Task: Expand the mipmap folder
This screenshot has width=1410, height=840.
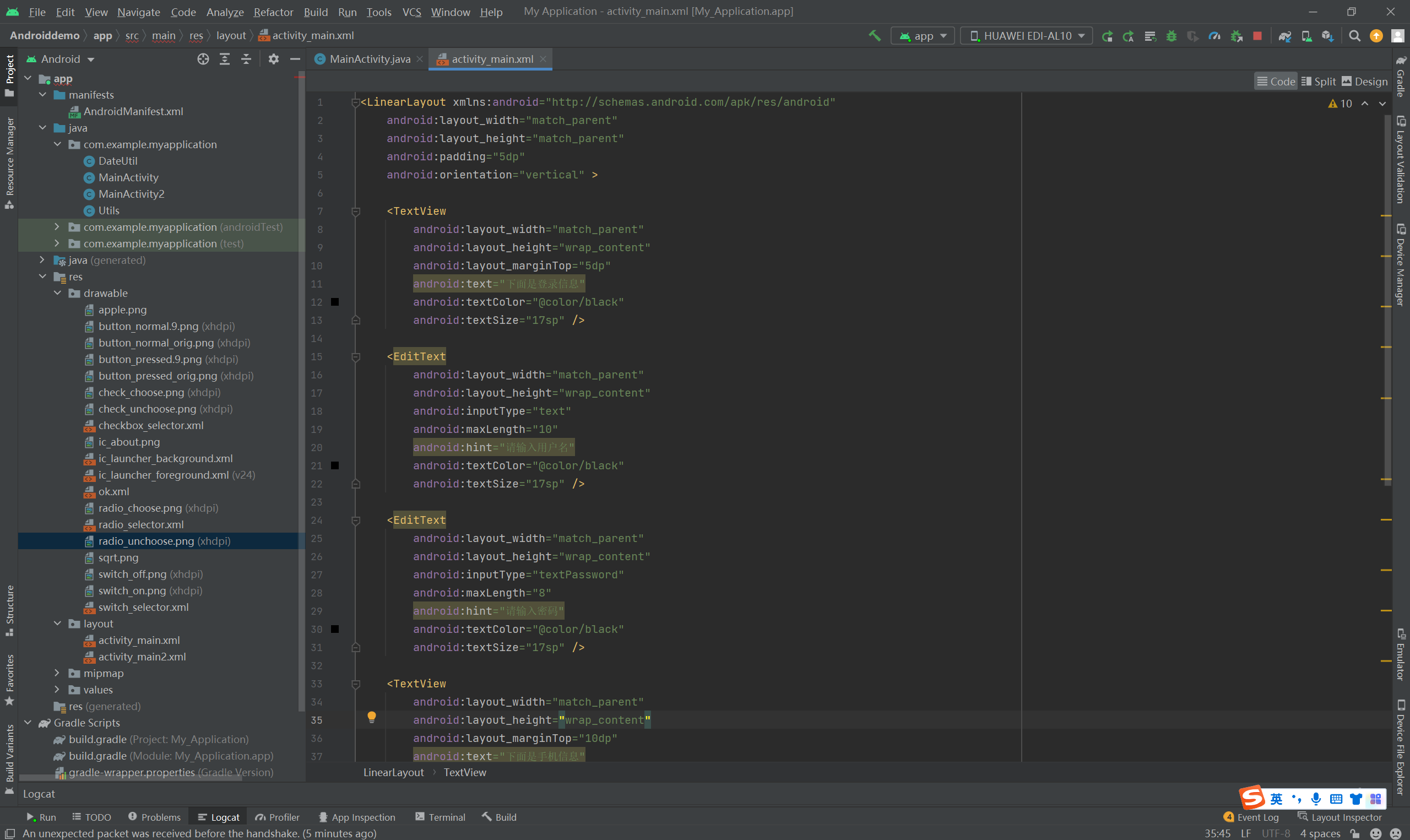Action: coord(57,673)
